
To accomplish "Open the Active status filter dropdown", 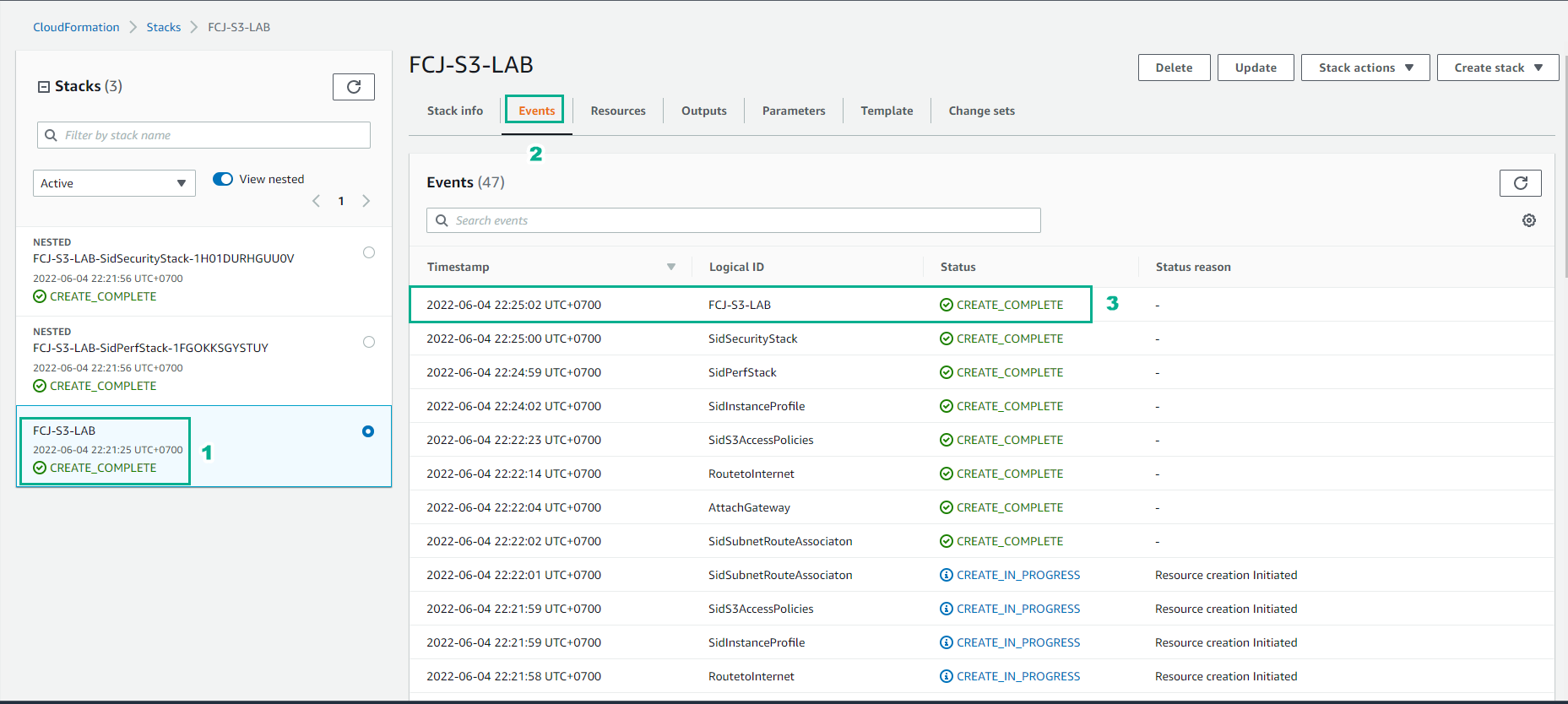I will 114,183.
